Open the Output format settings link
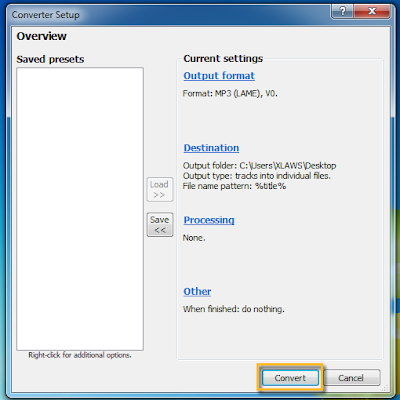This screenshot has width=400, height=400. point(219,76)
